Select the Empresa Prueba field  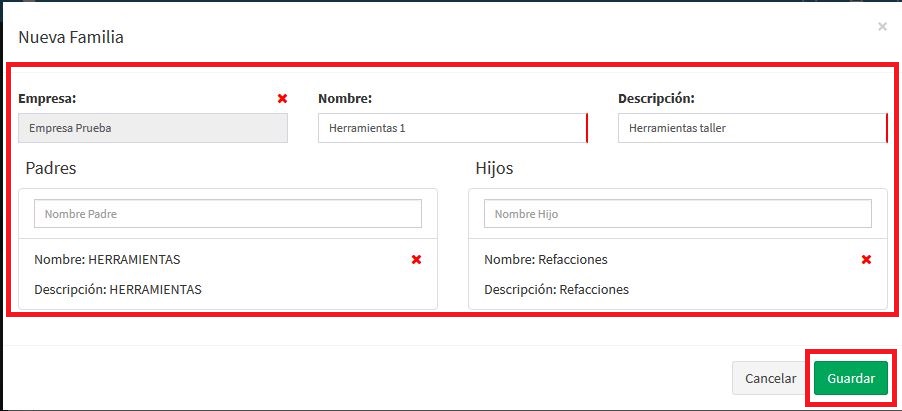tap(153, 129)
